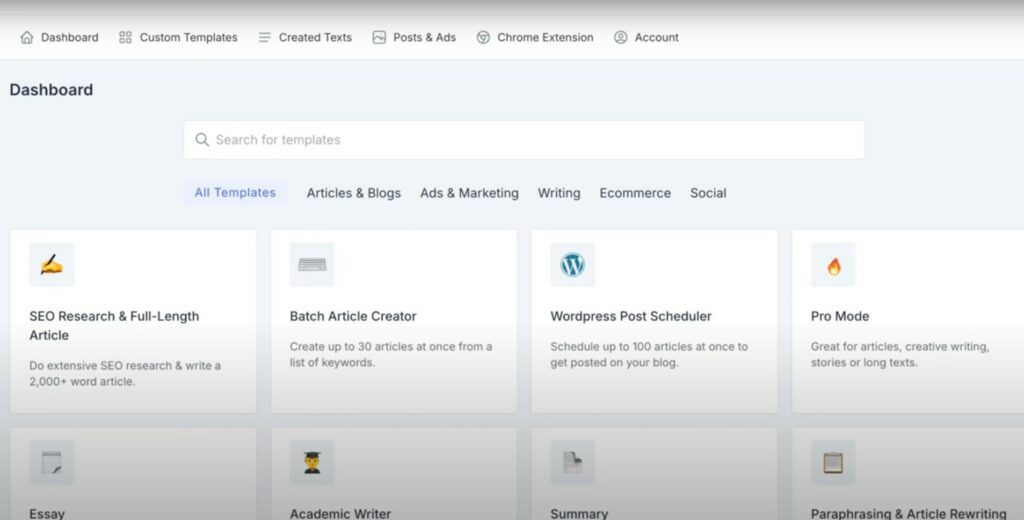Viewport: 1024px width, 520px height.
Task: Click the Account profile icon
Action: (620, 37)
